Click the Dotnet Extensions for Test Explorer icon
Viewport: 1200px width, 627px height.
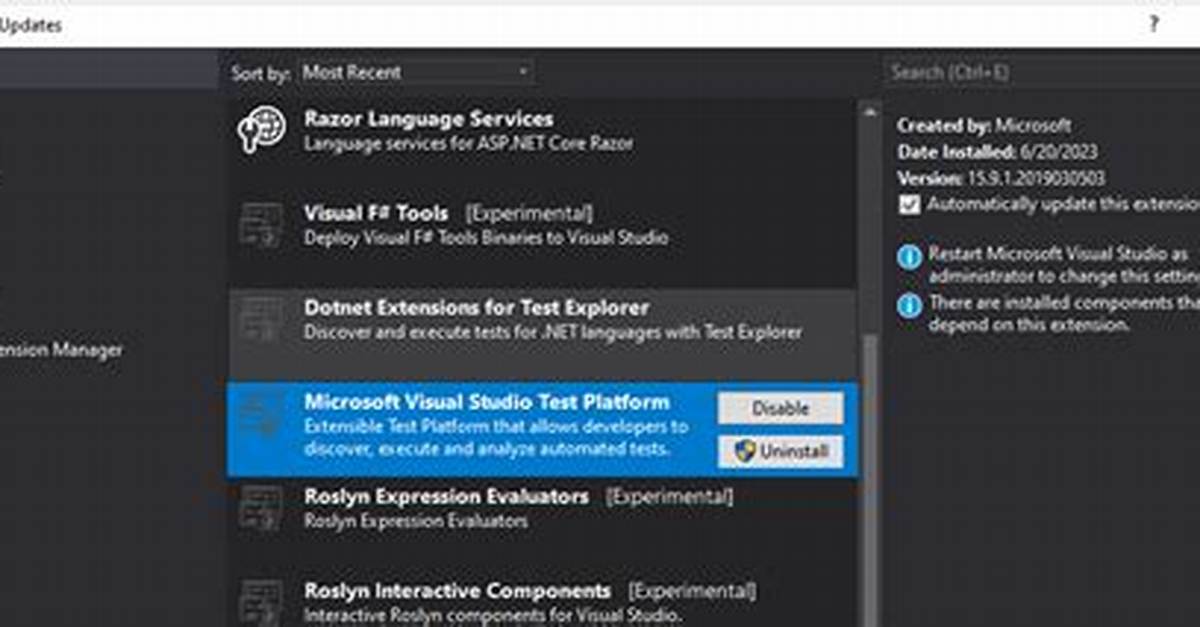click(261, 319)
